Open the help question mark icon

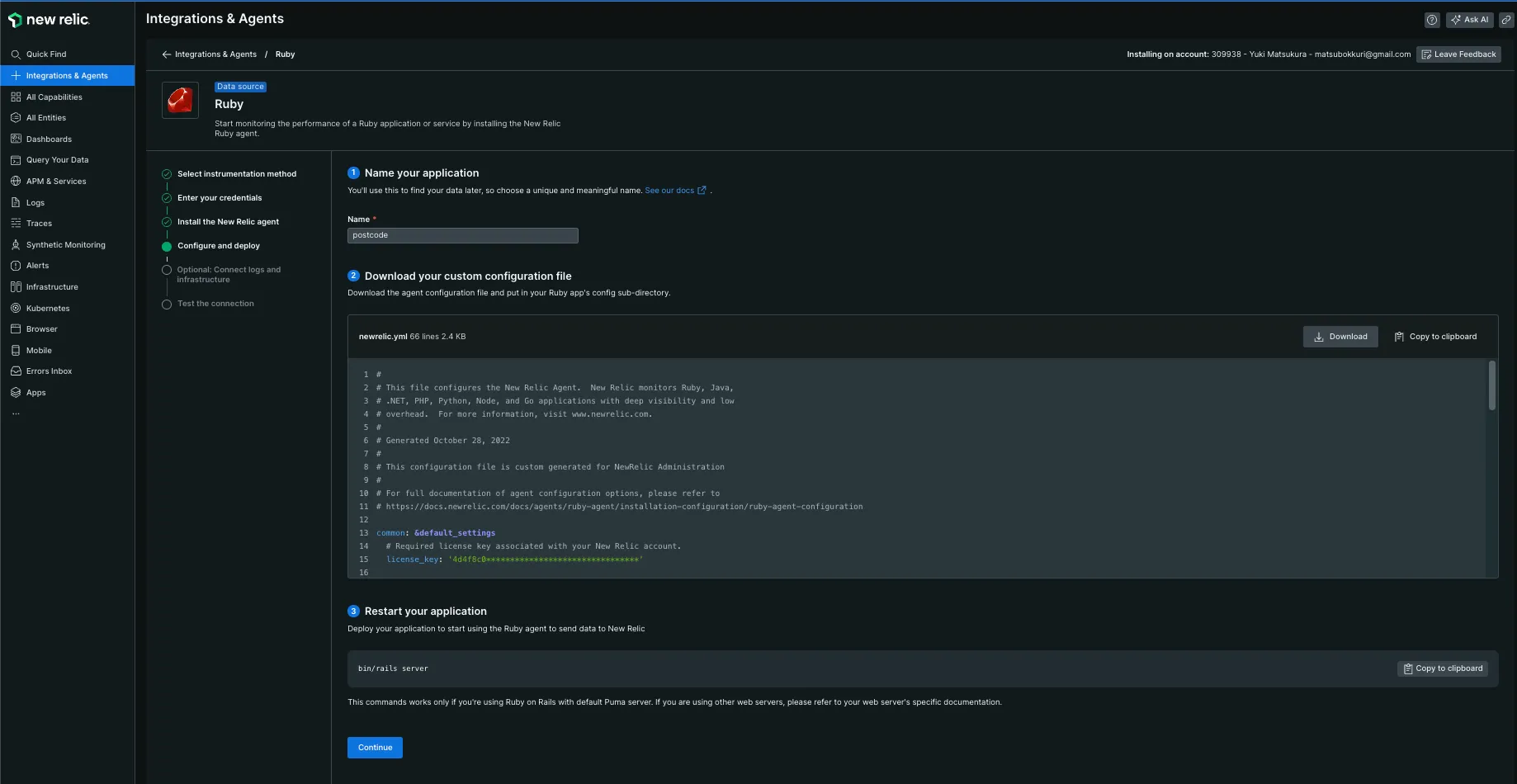(1432, 20)
